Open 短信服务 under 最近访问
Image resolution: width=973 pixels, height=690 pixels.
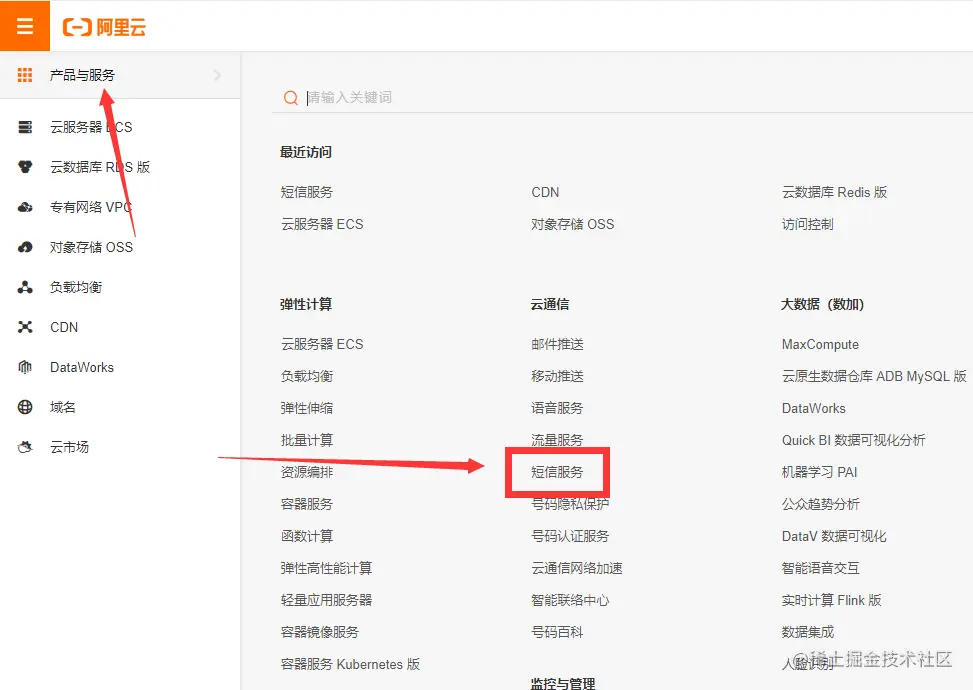point(307,192)
